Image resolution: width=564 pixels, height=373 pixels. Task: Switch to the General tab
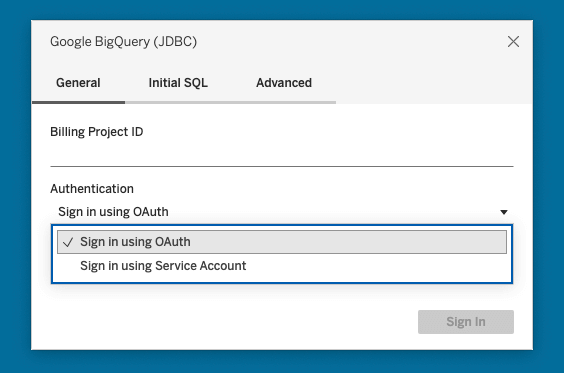coord(78,83)
